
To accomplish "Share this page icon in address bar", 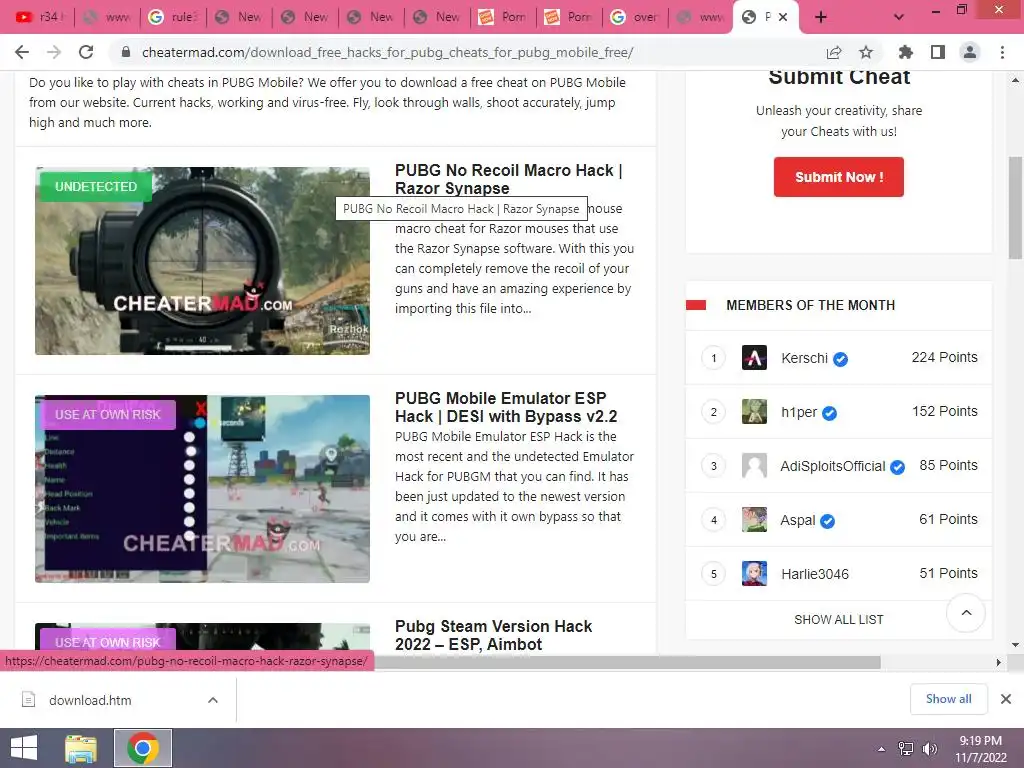I will tap(834, 52).
